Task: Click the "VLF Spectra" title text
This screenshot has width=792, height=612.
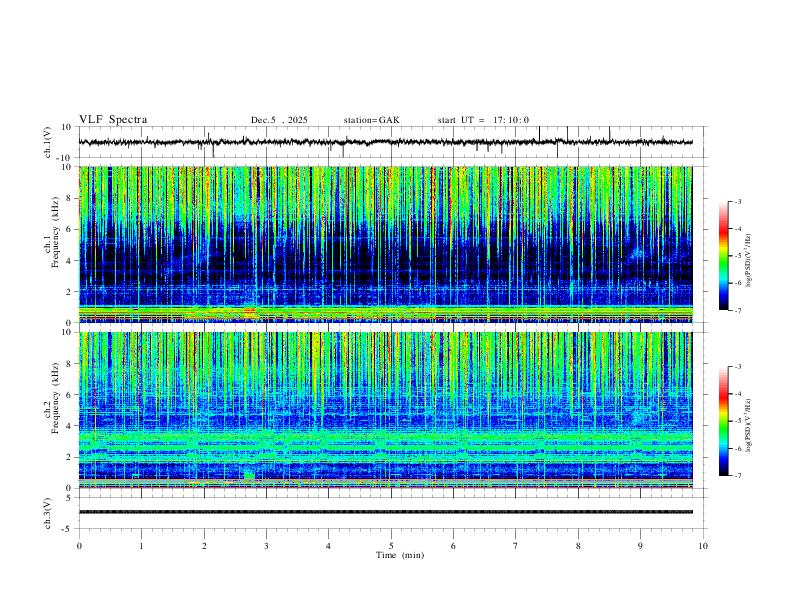Action: [x=113, y=120]
